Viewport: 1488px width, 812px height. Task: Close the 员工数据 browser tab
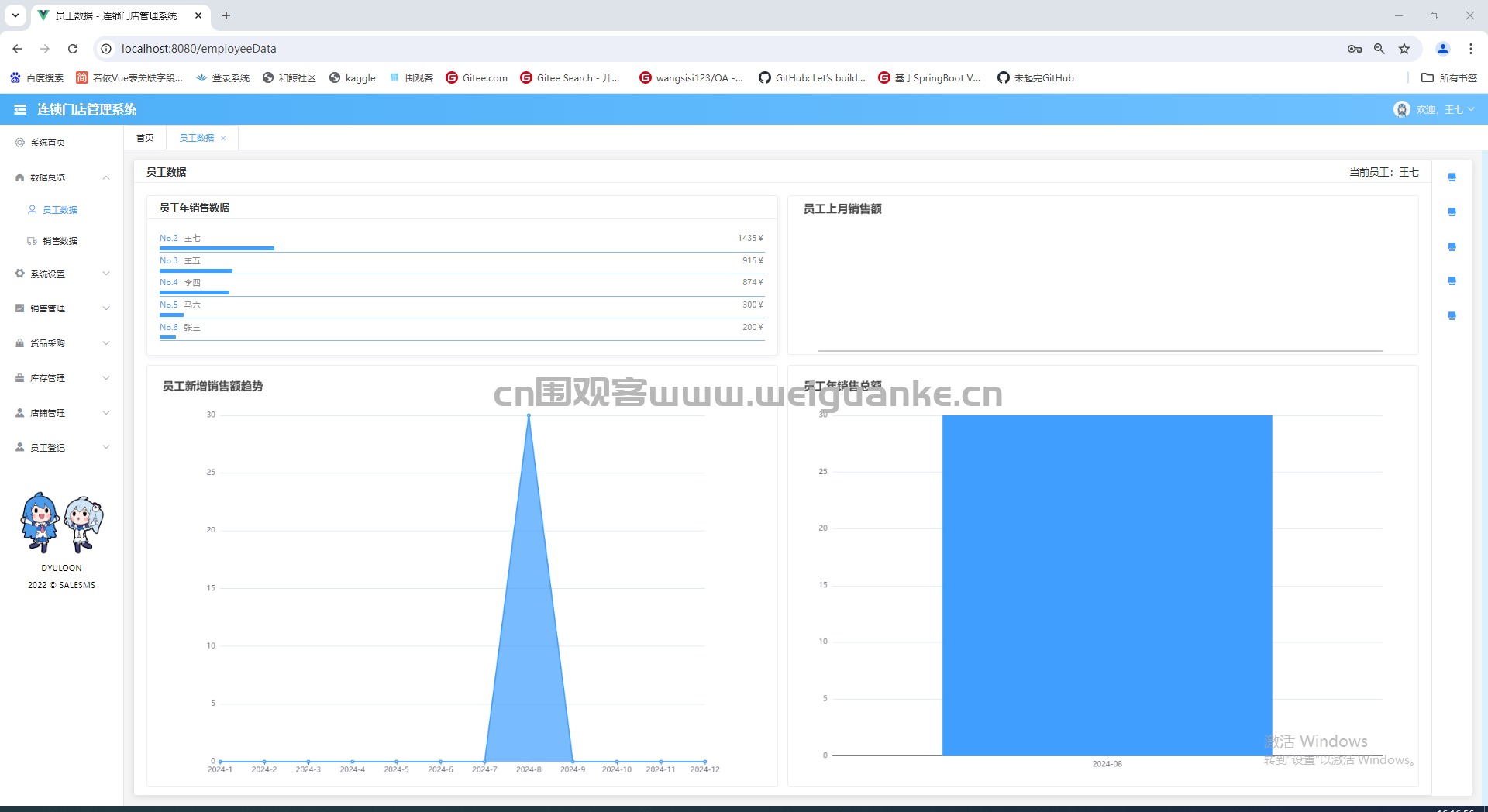pos(198,15)
